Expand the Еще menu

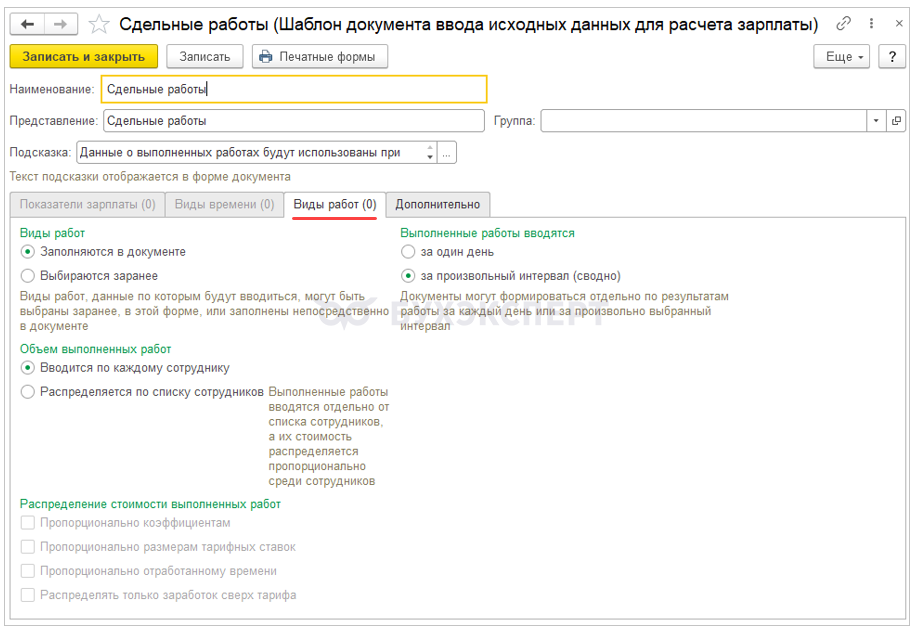[841, 57]
